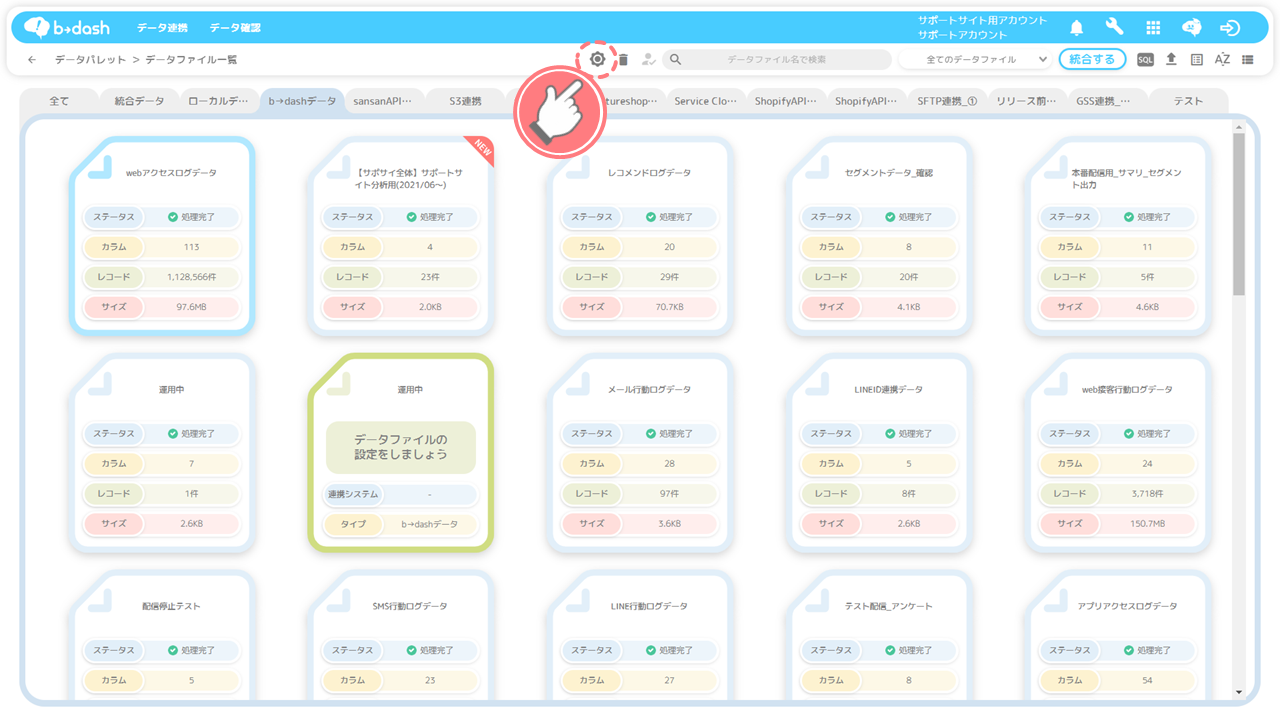
Task: Click in the データファイル名で検索 field
Action: pos(776,60)
